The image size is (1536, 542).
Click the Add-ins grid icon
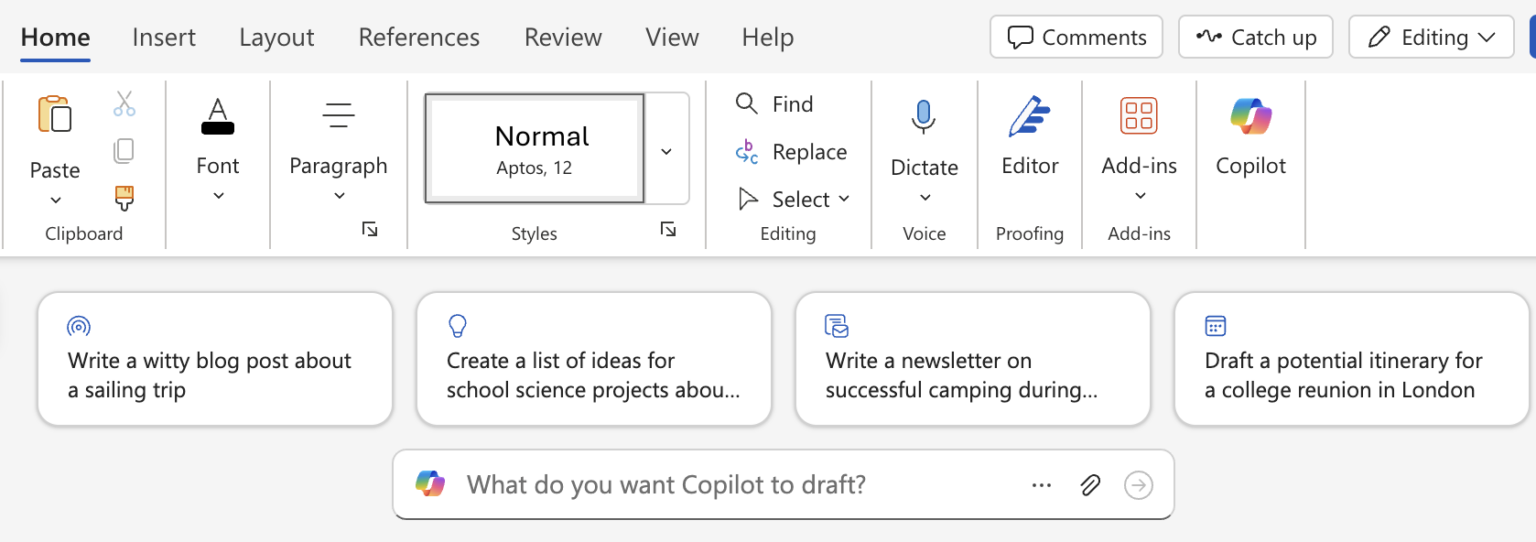pyautogui.click(x=1138, y=117)
